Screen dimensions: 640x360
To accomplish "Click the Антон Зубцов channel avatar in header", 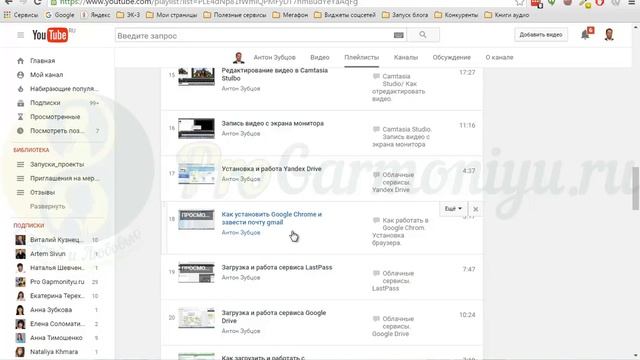I will [239, 58].
